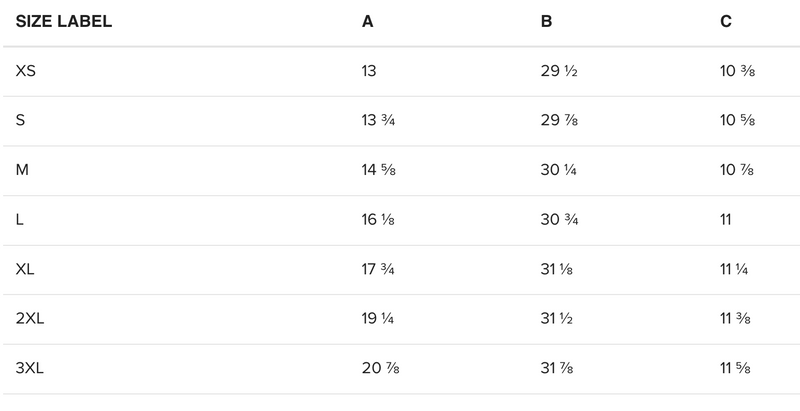This screenshot has height=411, width=800.
Task: Select the 2XL size label cell
Action: 31,319
